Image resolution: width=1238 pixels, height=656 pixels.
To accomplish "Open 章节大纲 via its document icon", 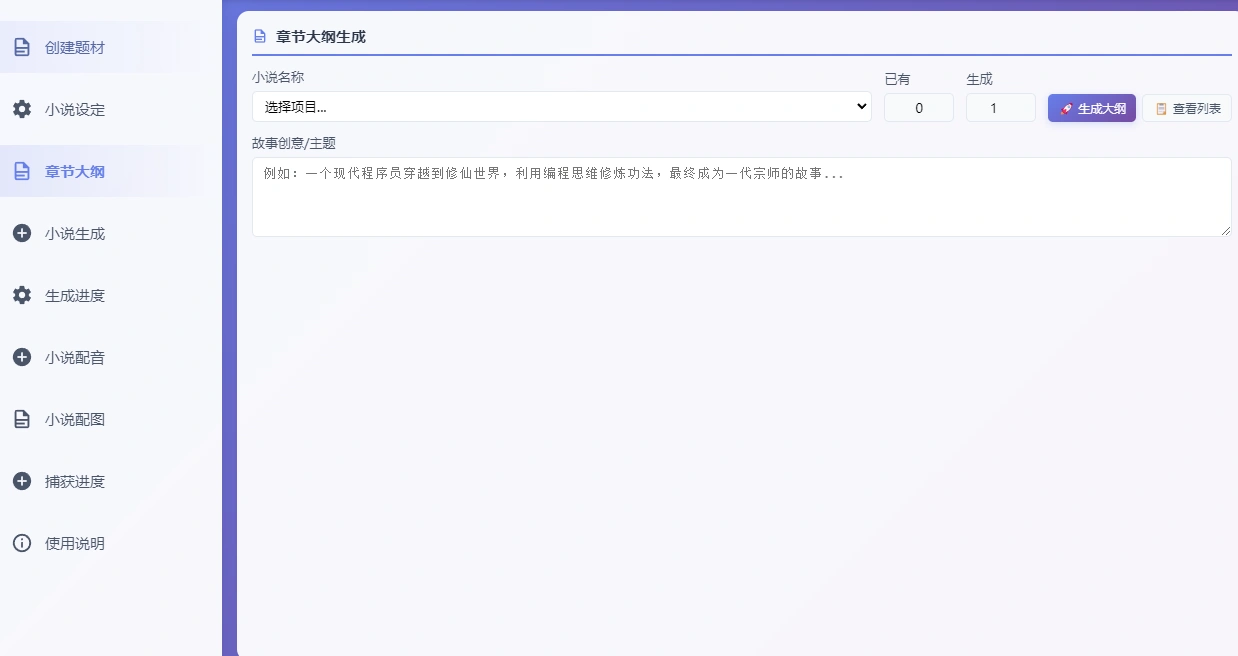I will point(22,171).
